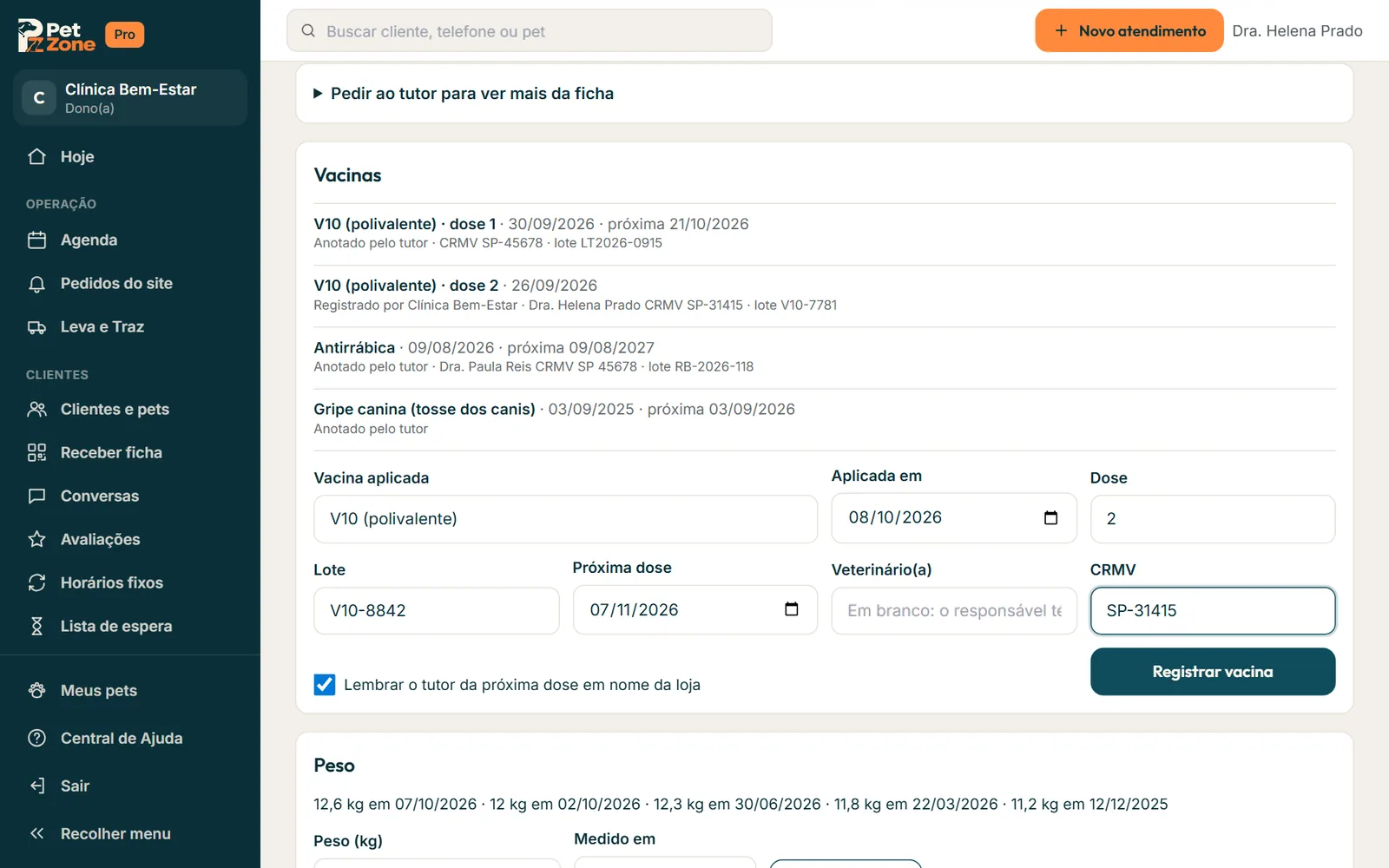Select the Gripe canina vaccine record
1389x868 pixels.
(824, 418)
